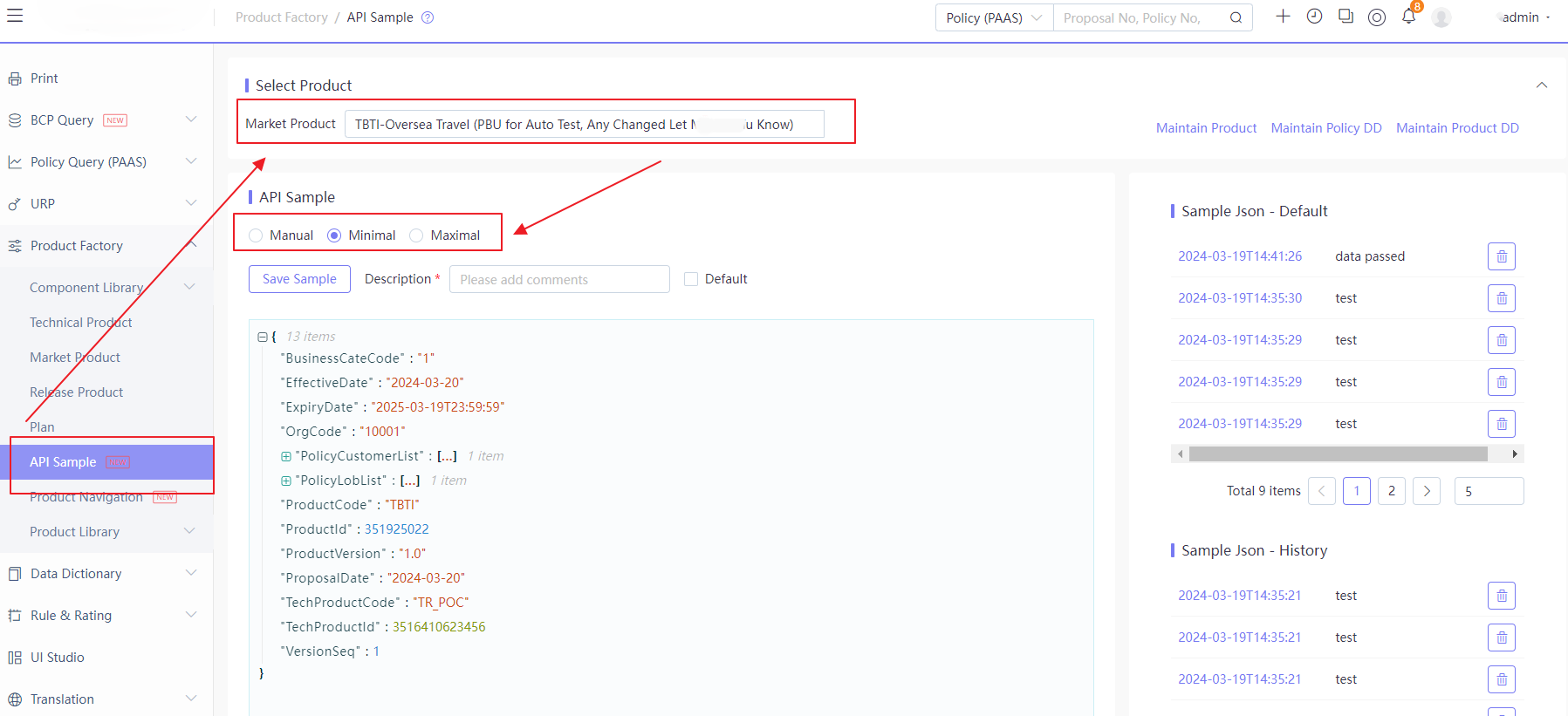The height and width of the screenshot is (716, 1568).
Task: Check the Default checkbox
Action: pos(691,279)
